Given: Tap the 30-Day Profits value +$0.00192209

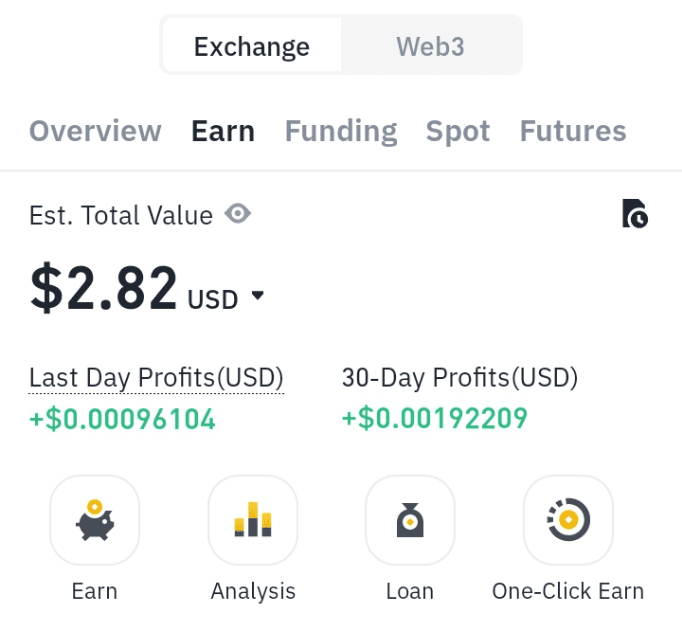Looking at the screenshot, I should (435, 418).
